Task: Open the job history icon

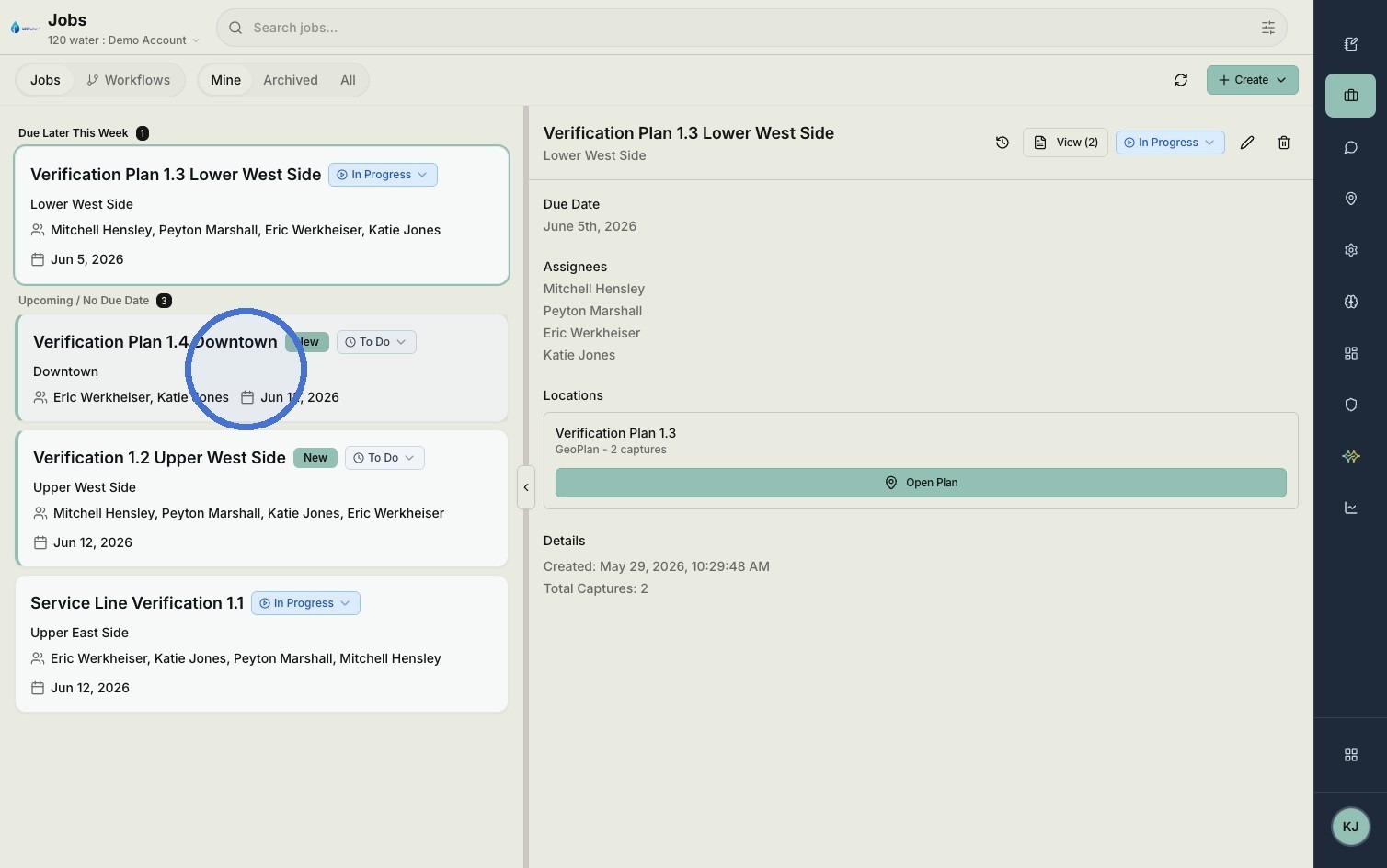Action: (1003, 143)
